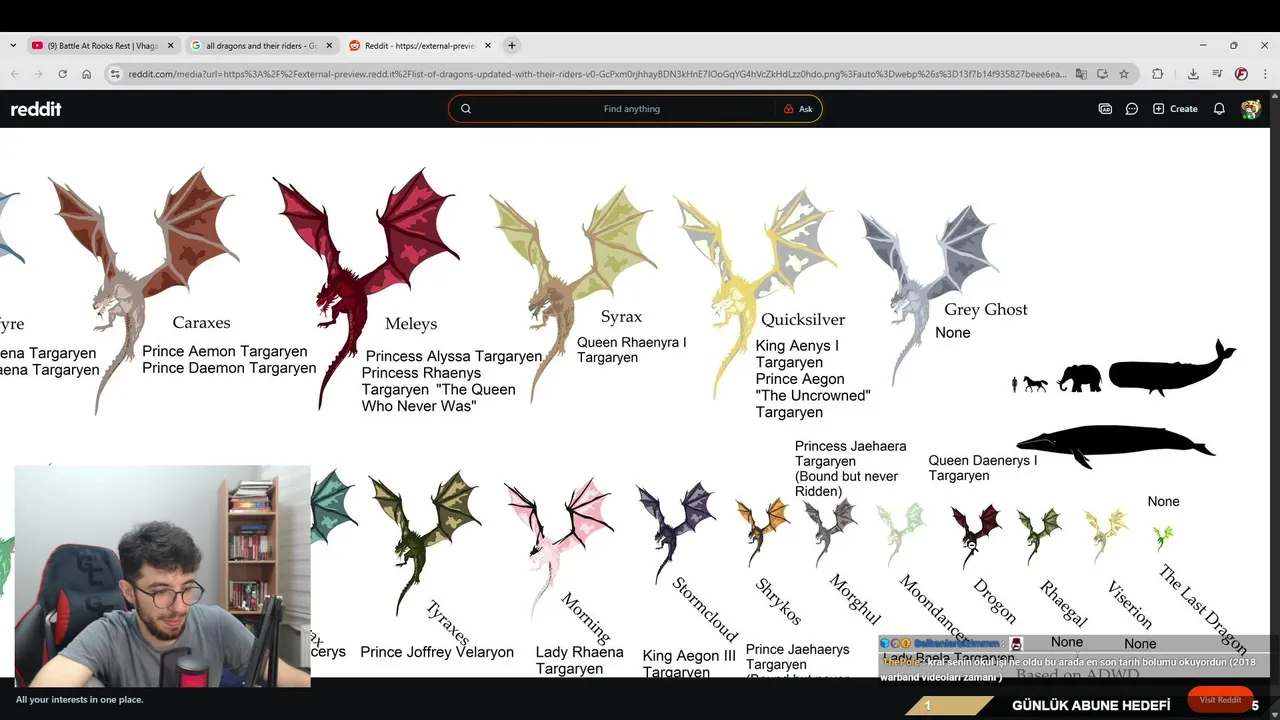Click the Find anything search field
The image size is (1280, 720).
coord(632,109)
